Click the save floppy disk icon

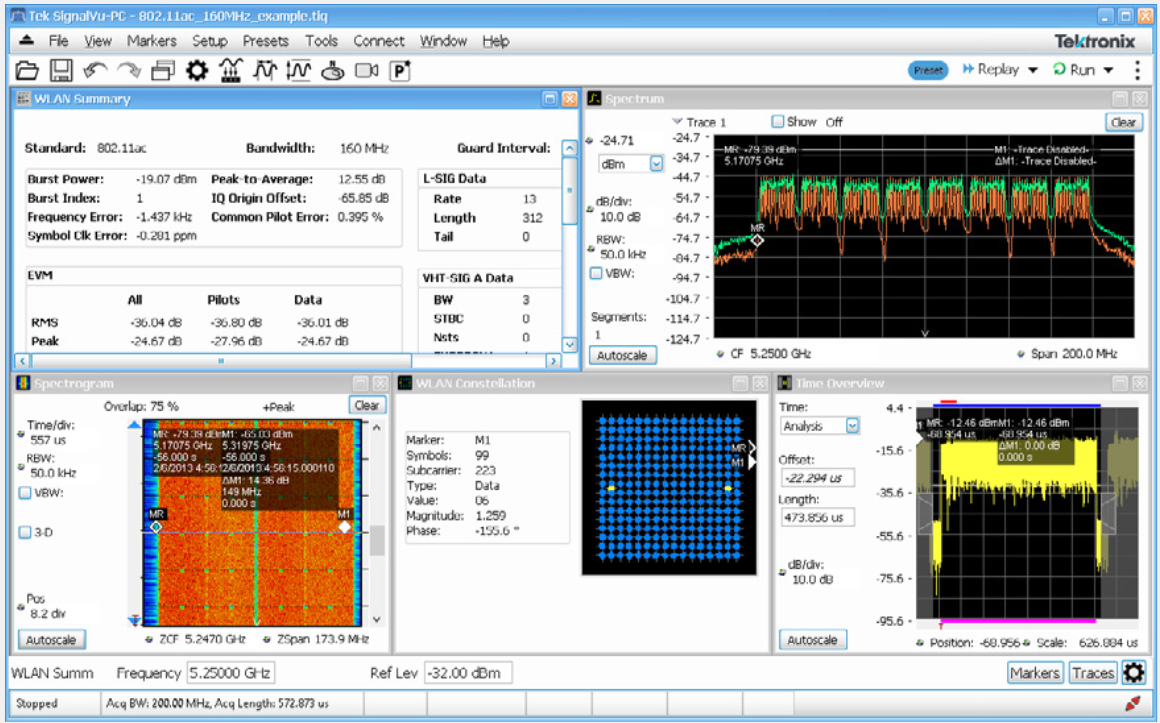coord(61,70)
